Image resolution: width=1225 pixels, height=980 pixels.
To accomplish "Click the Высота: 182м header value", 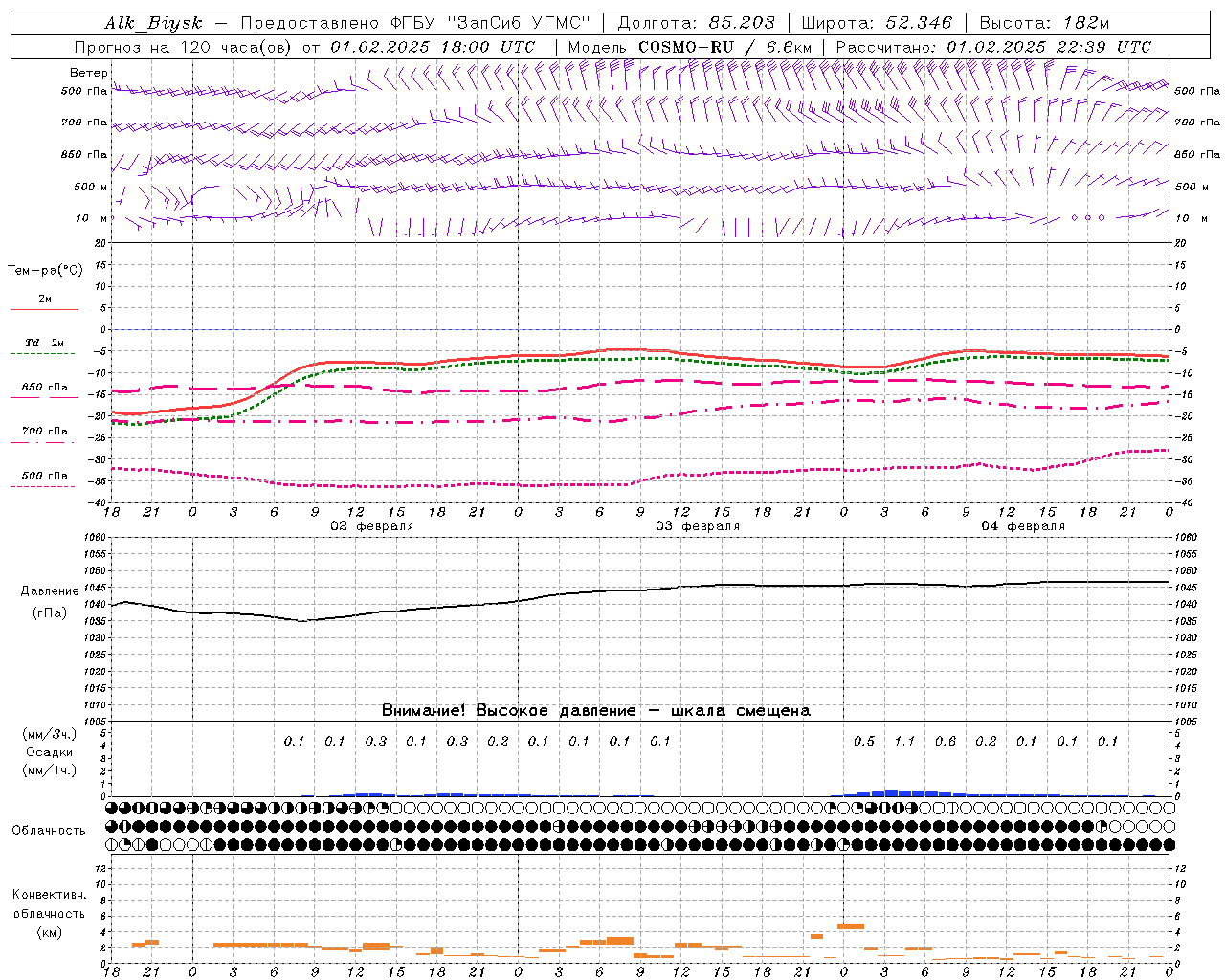I will click(1044, 23).
